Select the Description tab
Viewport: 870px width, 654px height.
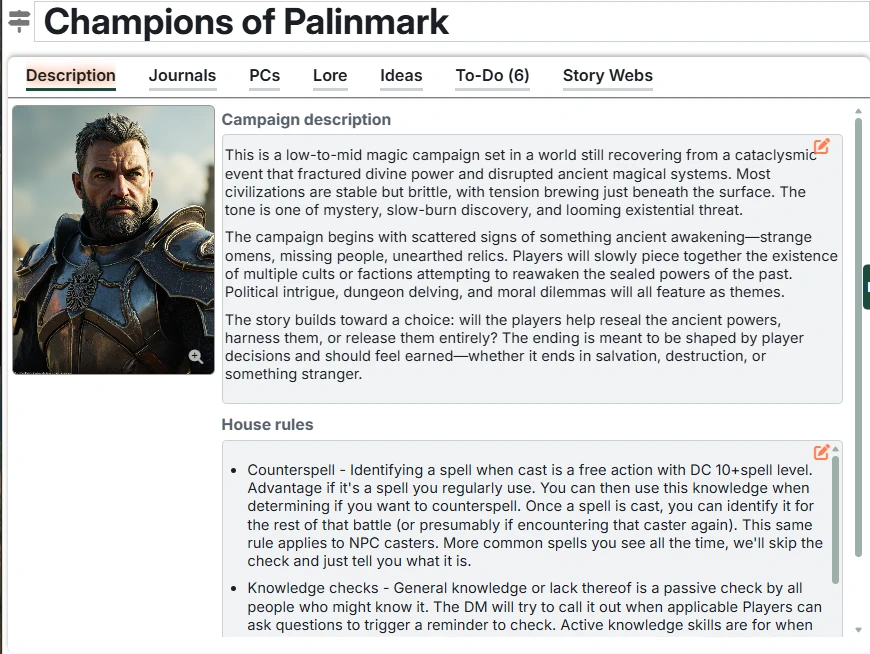coord(70,75)
